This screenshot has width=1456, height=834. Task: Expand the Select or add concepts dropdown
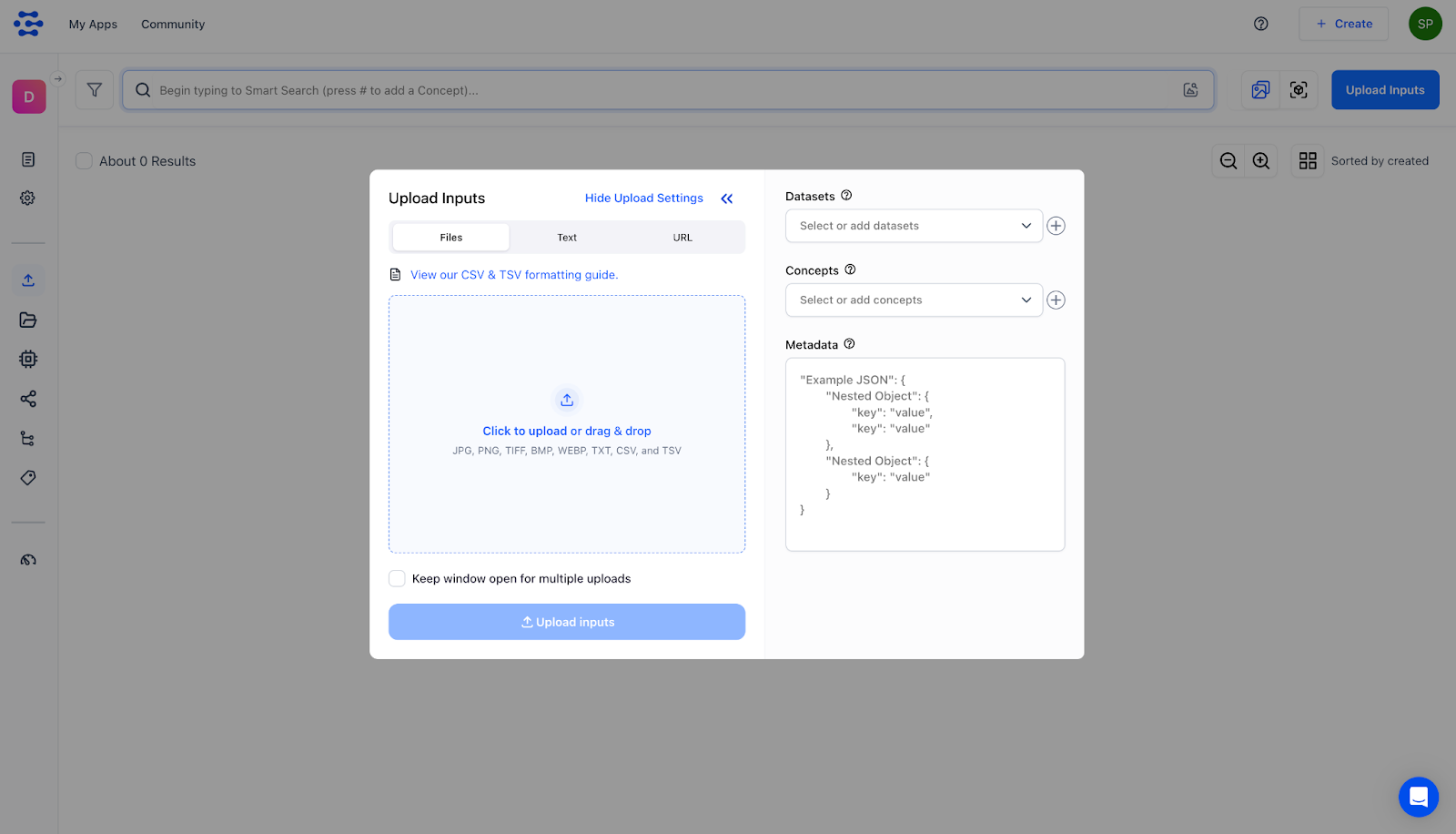pyautogui.click(x=914, y=300)
